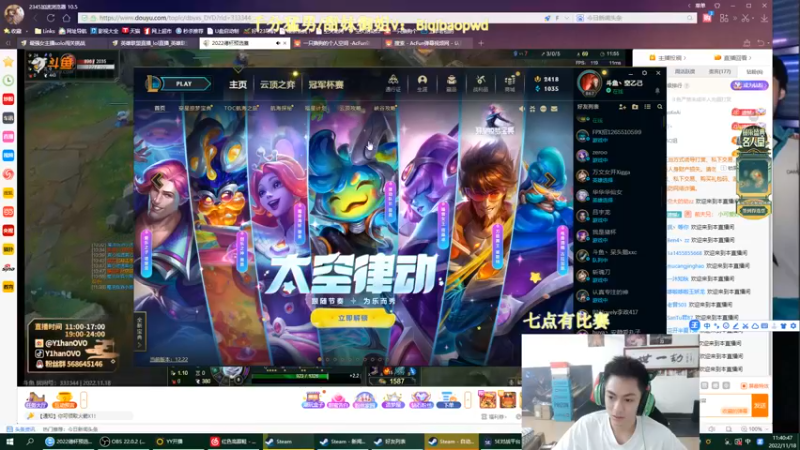Open the loot hammer icon
This screenshot has width=800, height=450.
[480, 83]
